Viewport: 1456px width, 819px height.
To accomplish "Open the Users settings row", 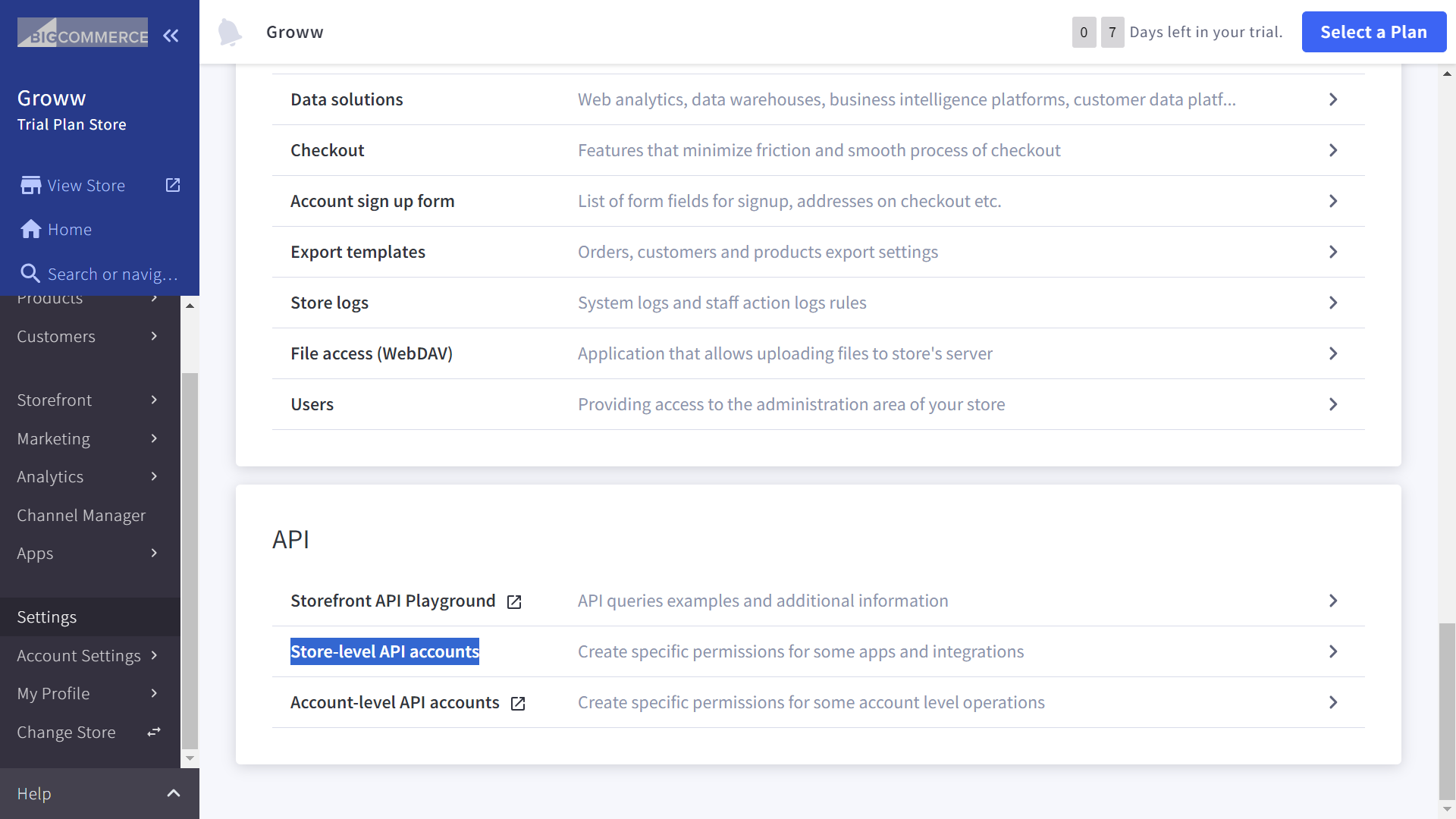I will (312, 404).
